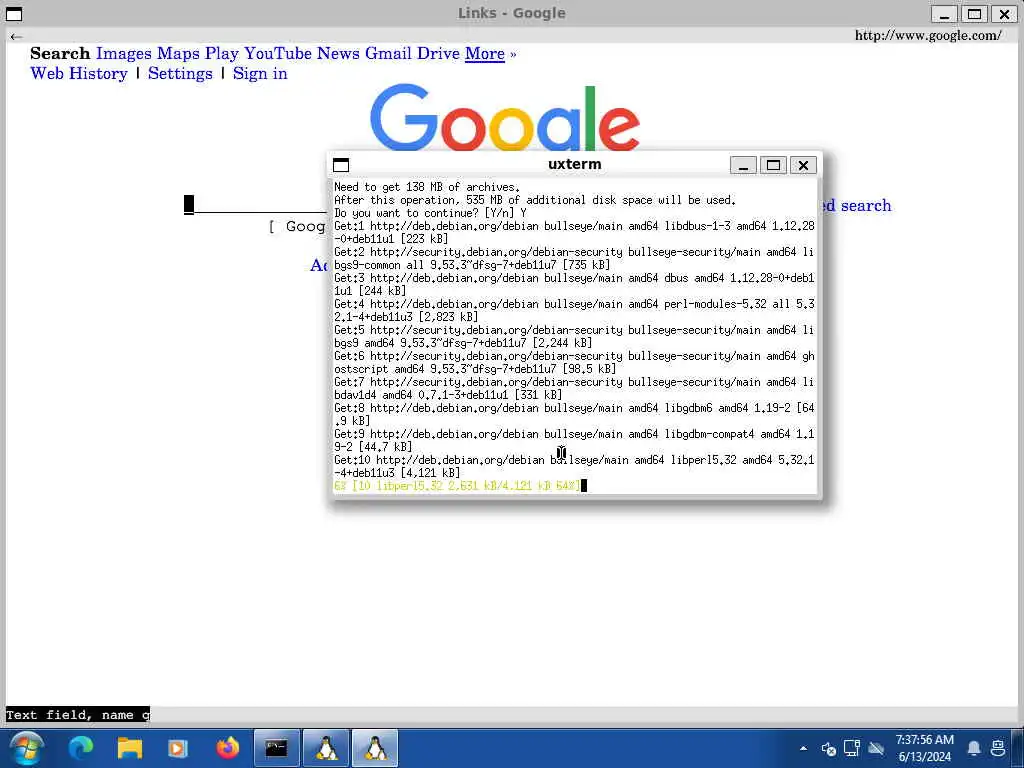Open the Gmail link

point(388,54)
